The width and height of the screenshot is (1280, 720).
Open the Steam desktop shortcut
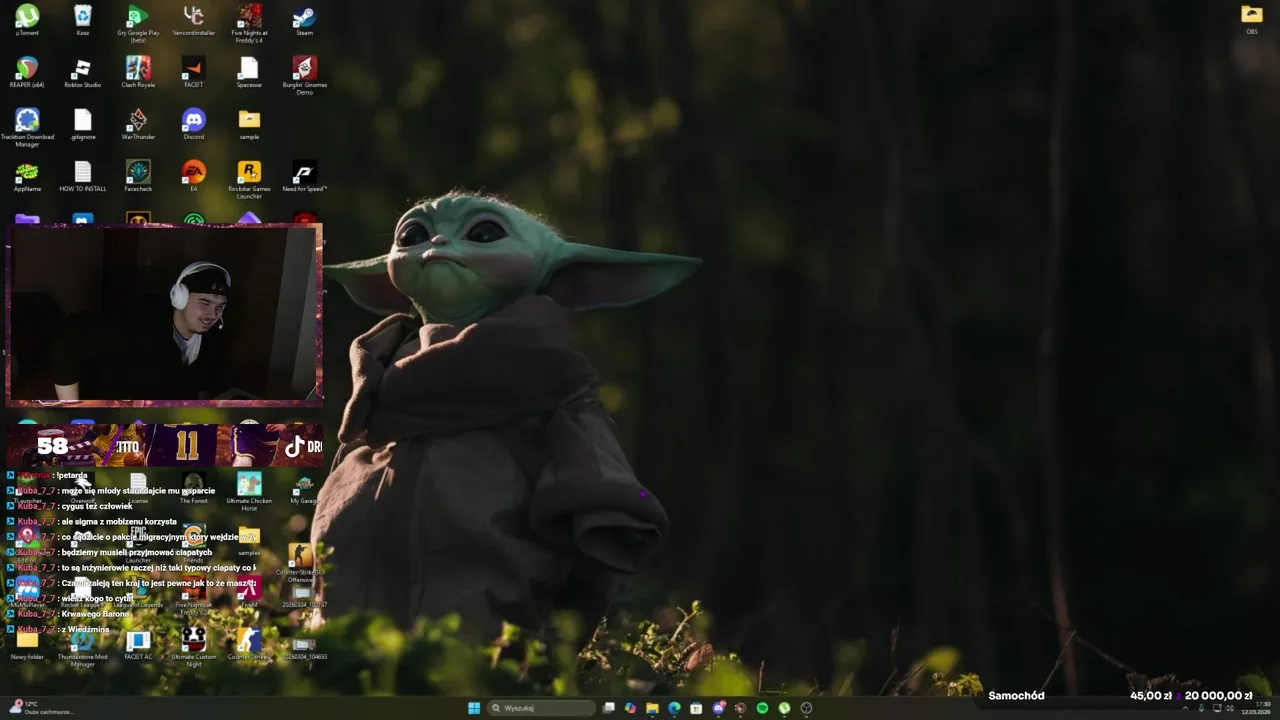coord(305,20)
